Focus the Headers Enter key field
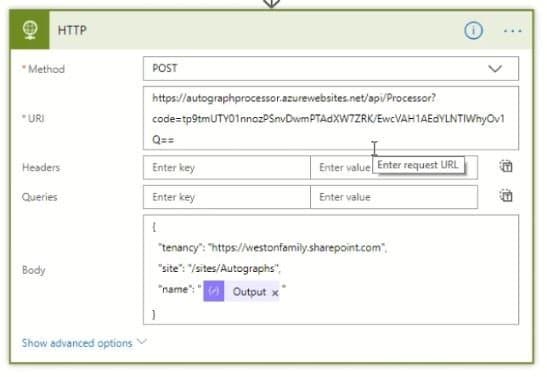547x377 pixels. click(226, 168)
